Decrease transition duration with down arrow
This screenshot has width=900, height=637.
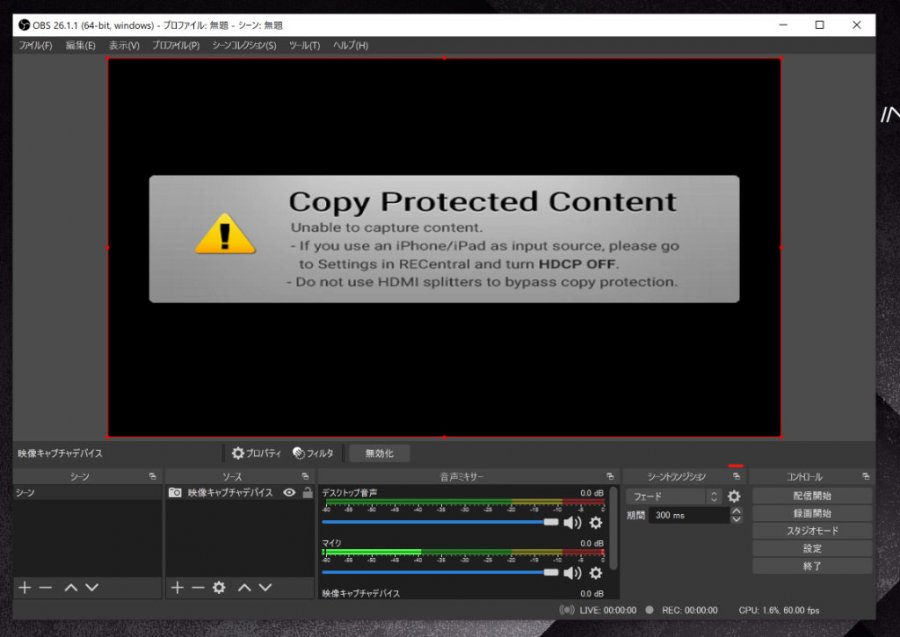736,519
